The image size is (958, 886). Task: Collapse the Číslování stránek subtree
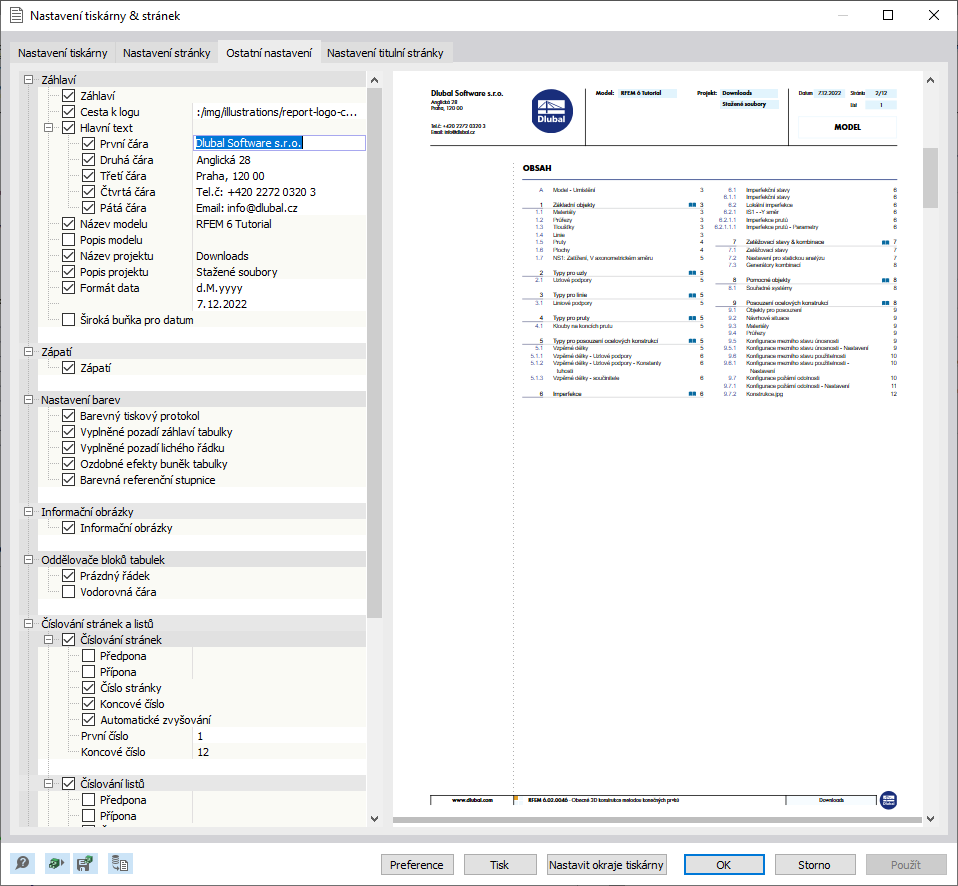click(48, 640)
